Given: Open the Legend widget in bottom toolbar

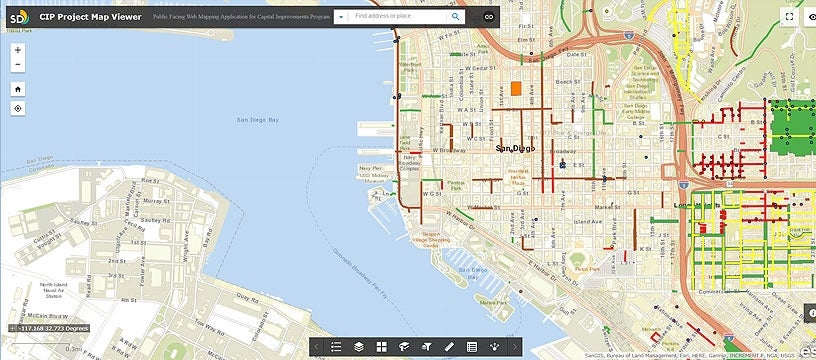Looking at the screenshot, I should 336,347.
